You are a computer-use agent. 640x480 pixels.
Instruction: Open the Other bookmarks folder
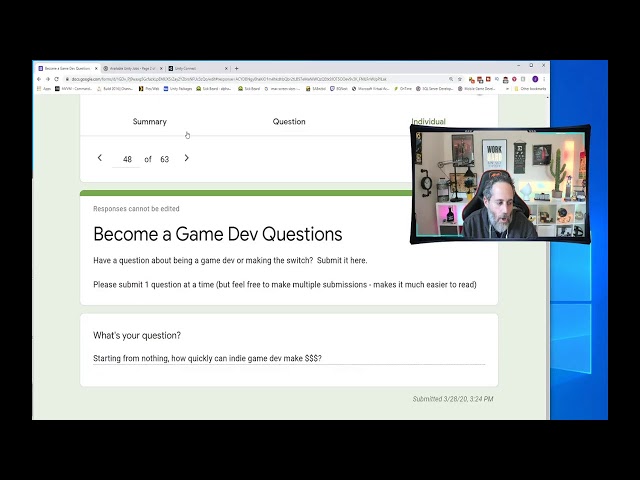530,89
